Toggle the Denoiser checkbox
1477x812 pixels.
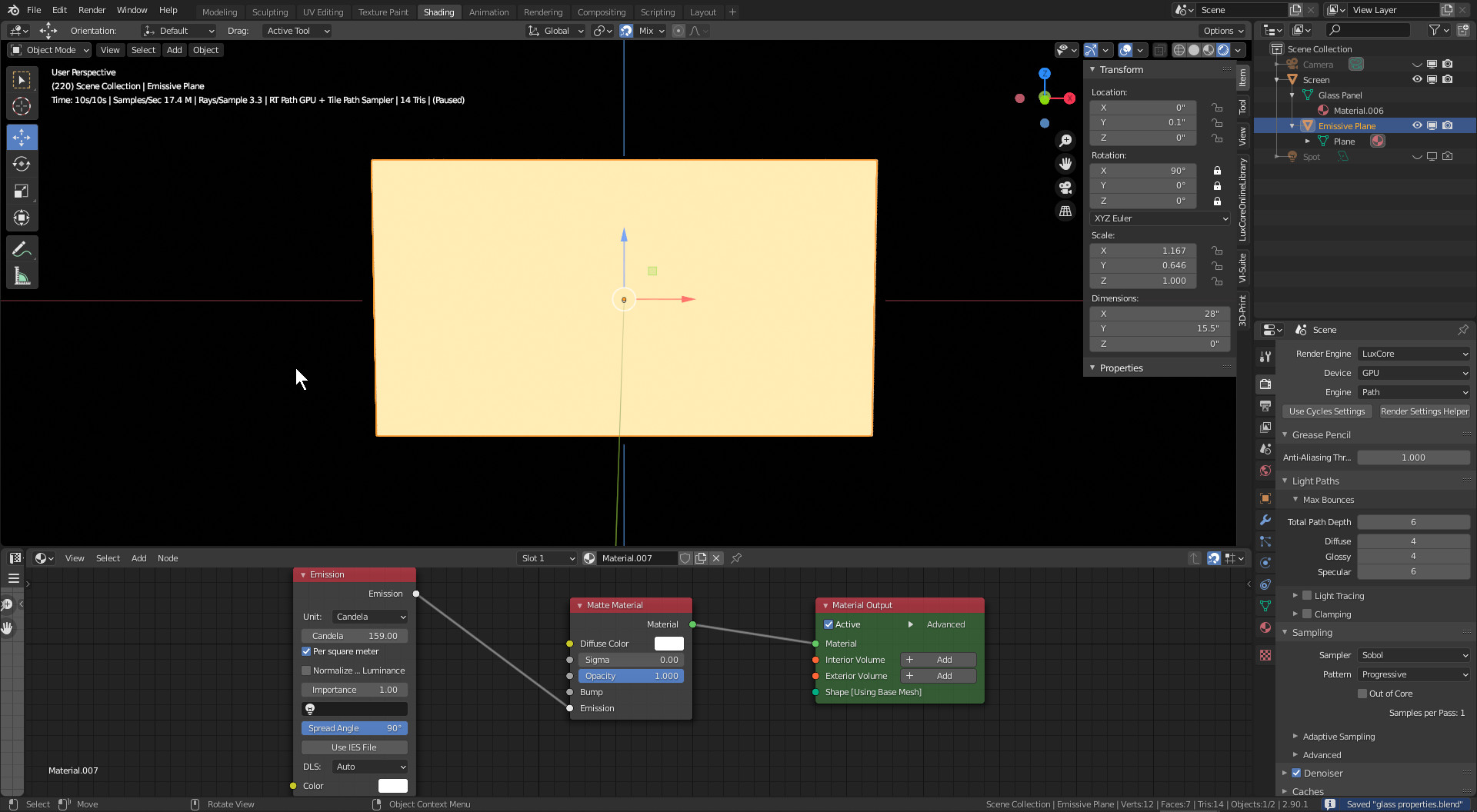[1296, 773]
